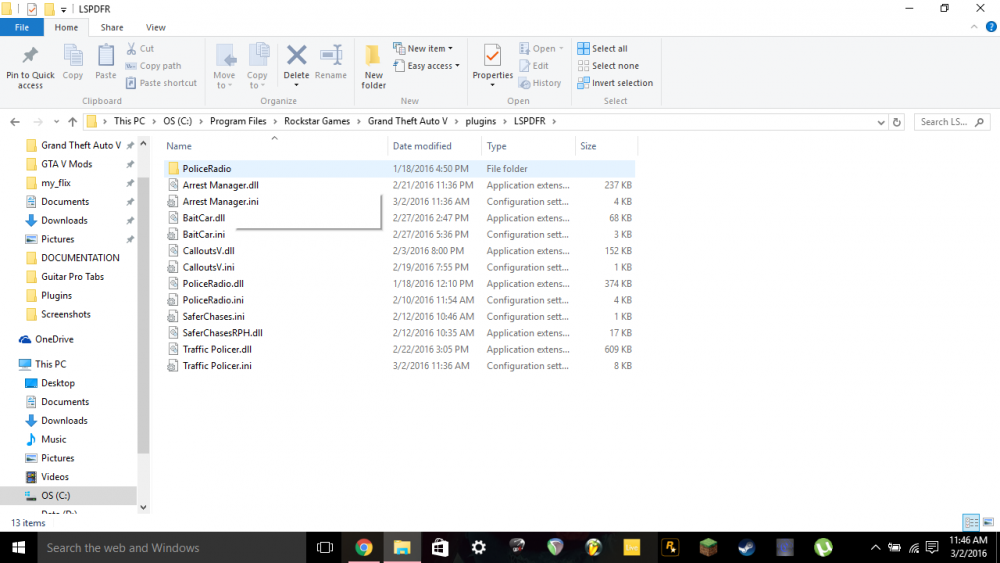Click Invert selection
This screenshot has width=1000, height=563.
tap(615, 83)
